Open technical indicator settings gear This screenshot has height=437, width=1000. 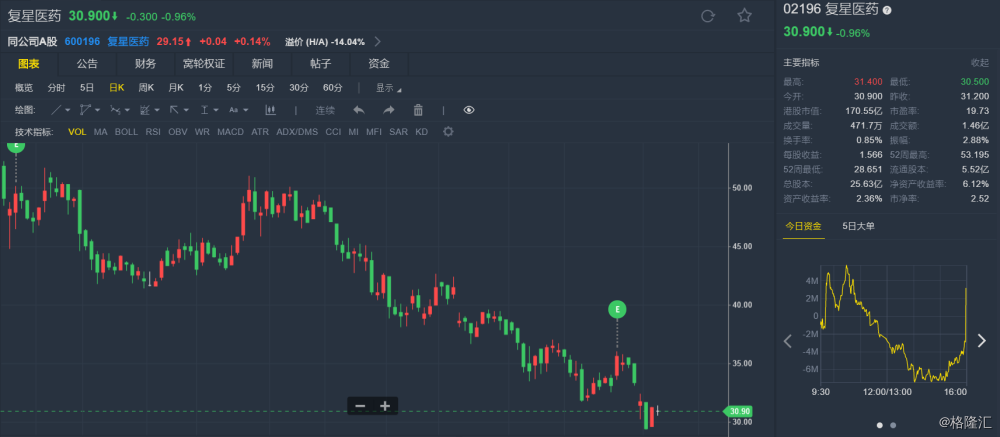[x=448, y=132]
